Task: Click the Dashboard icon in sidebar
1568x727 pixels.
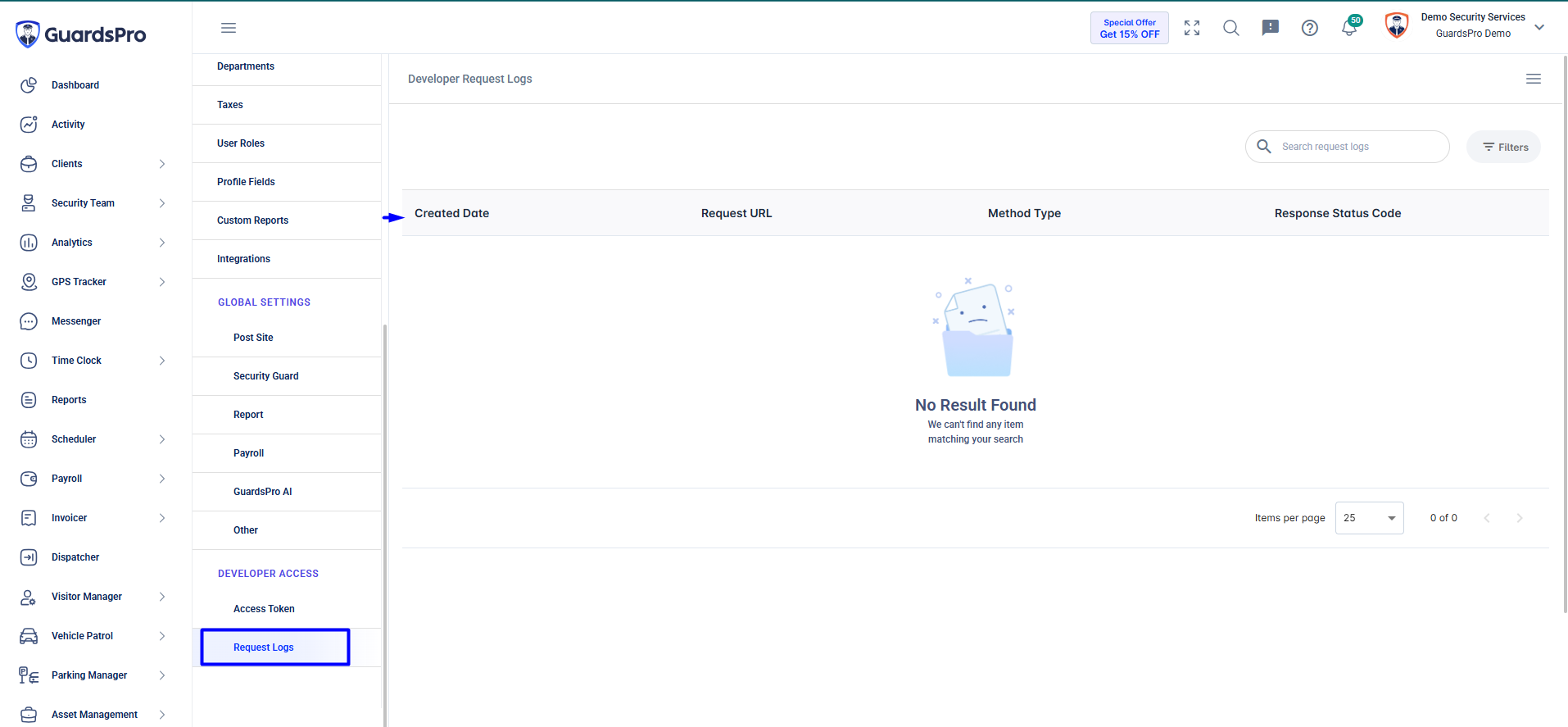Action: coord(29,85)
